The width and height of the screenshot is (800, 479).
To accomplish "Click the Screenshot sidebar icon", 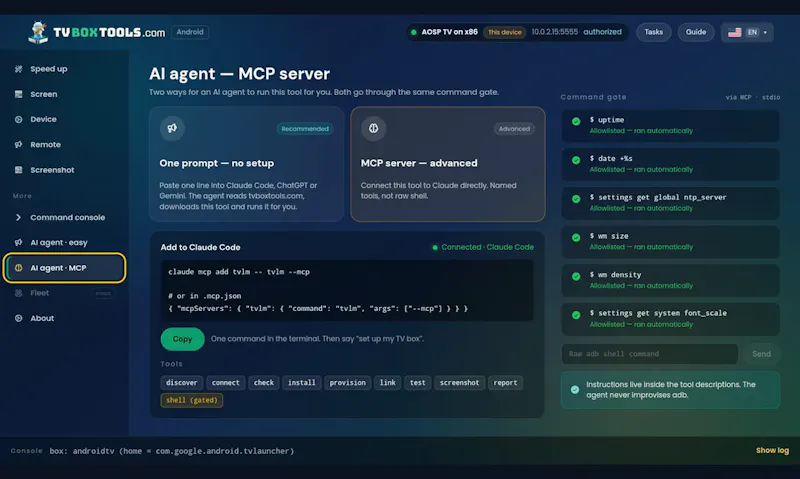I will tap(18, 170).
